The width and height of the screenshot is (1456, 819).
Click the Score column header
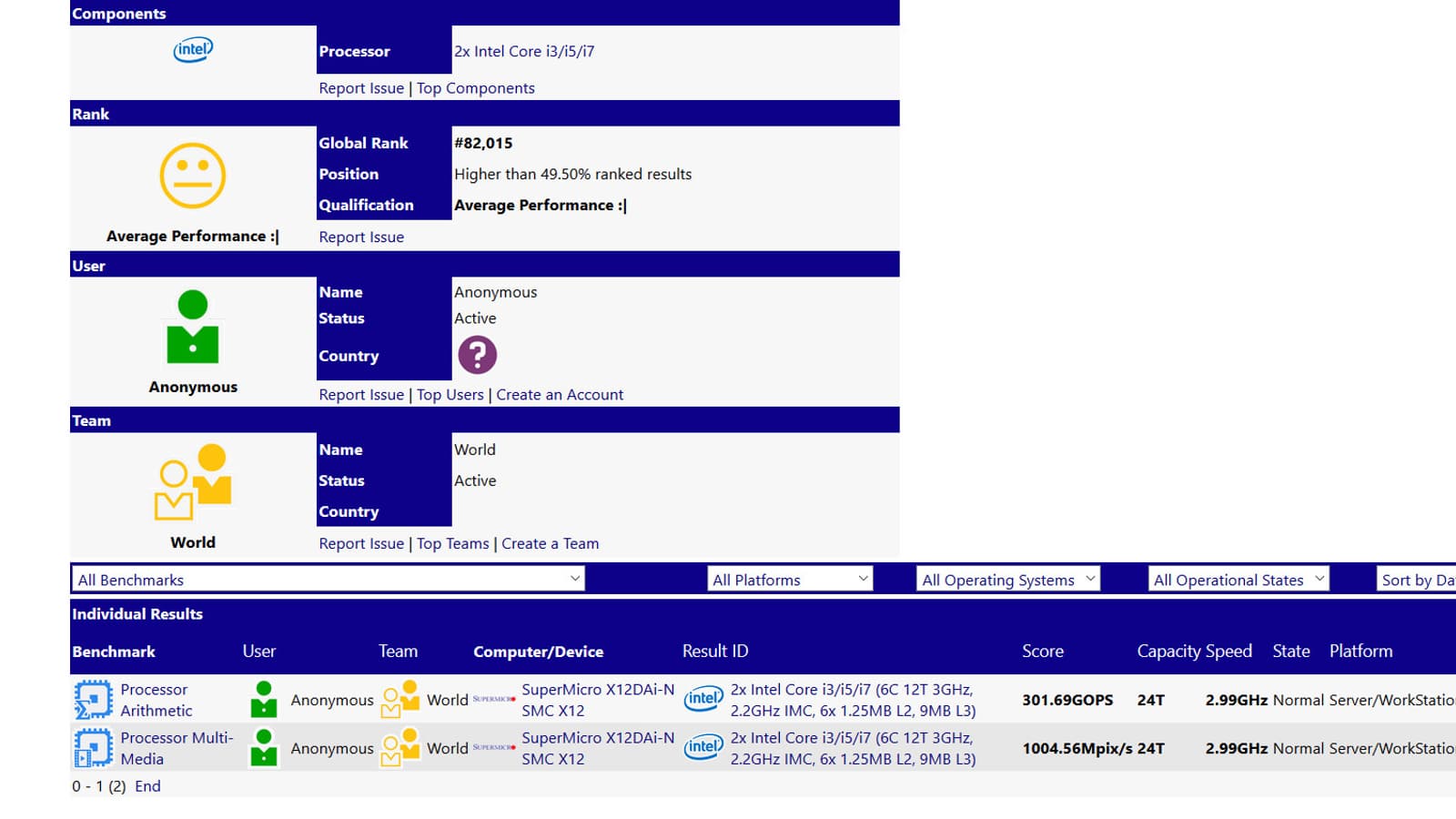pos(1043,652)
